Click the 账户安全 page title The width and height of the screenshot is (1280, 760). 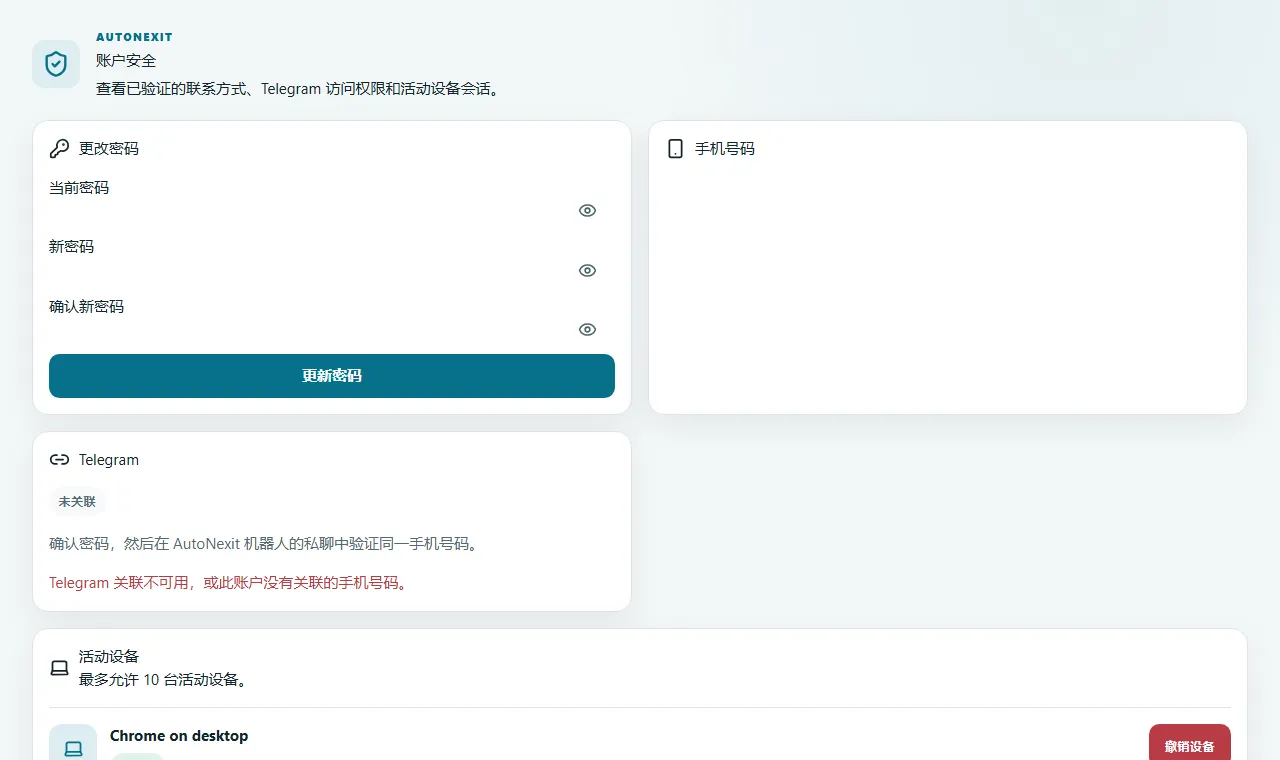(126, 60)
